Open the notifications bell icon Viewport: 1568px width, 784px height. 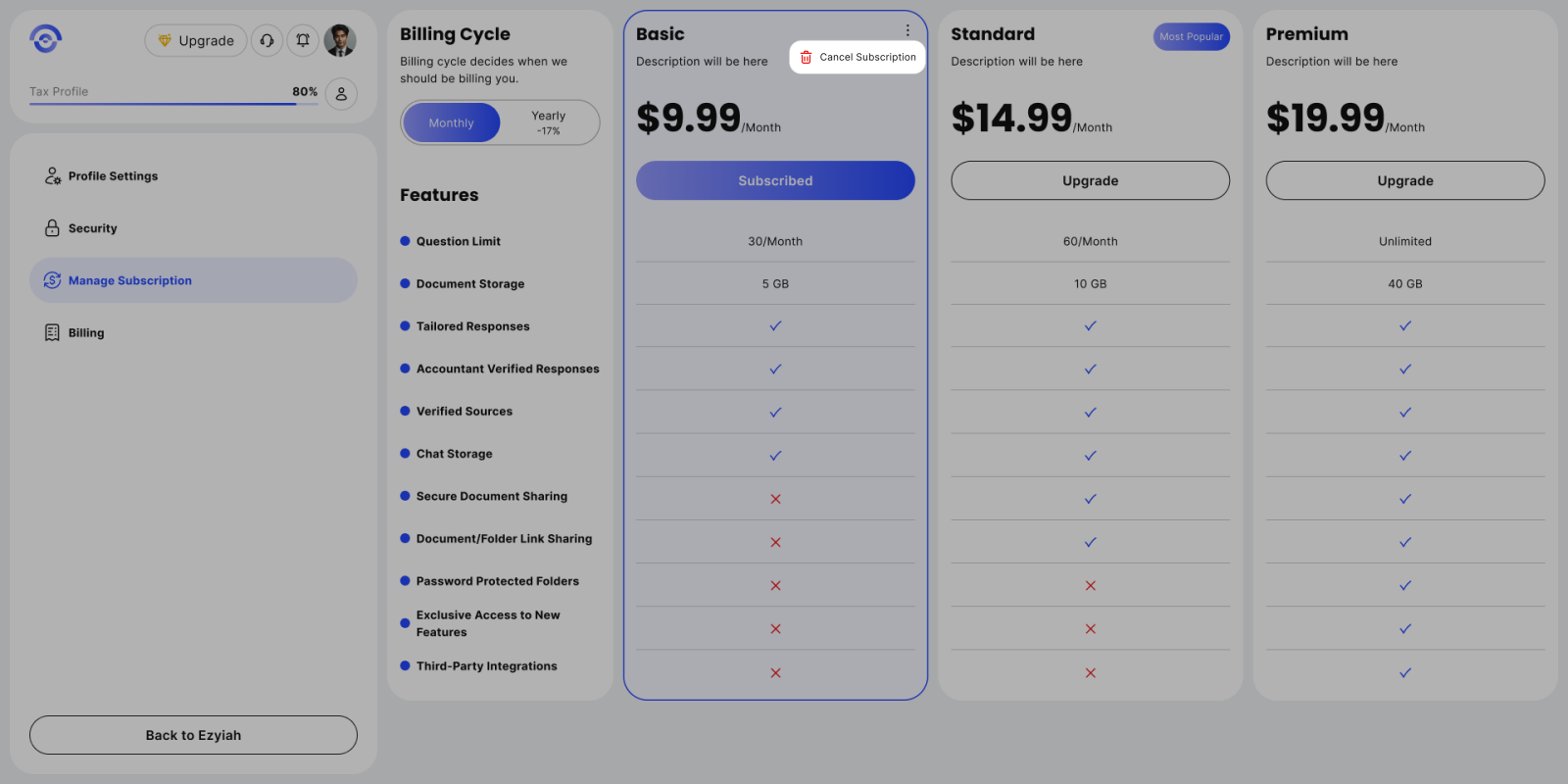(x=303, y=40)
